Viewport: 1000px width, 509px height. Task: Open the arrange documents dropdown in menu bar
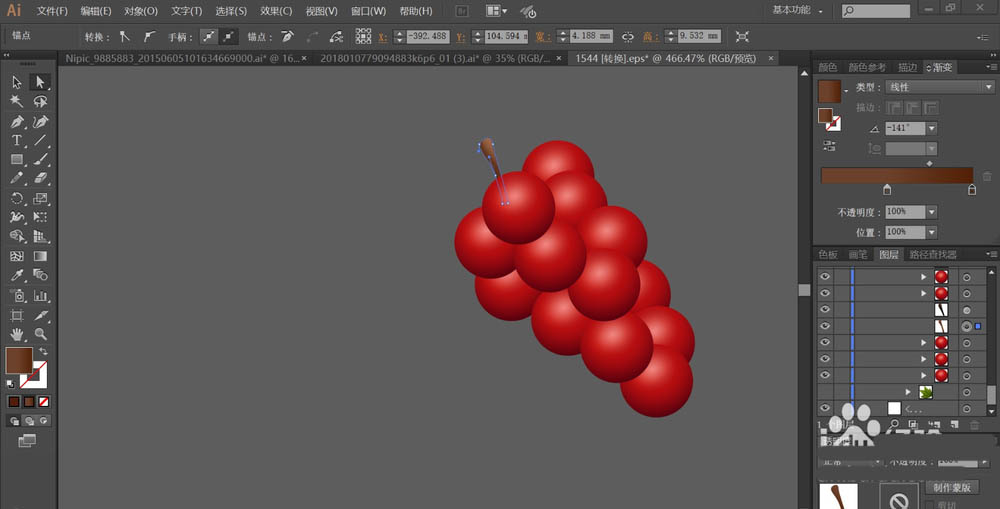click(x=497, y=11)
